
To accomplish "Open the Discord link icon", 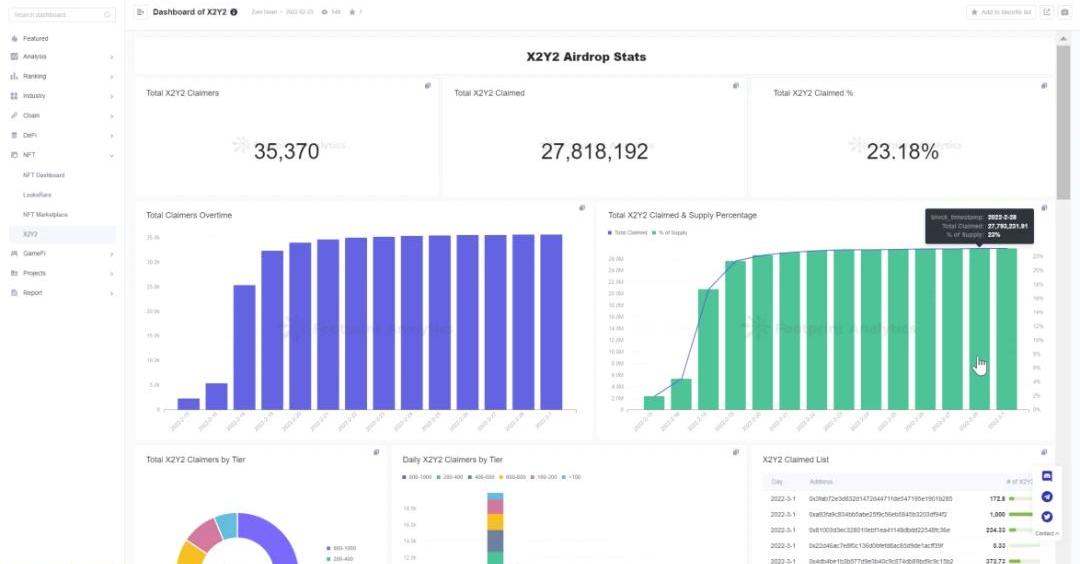I will (1047, 477).
